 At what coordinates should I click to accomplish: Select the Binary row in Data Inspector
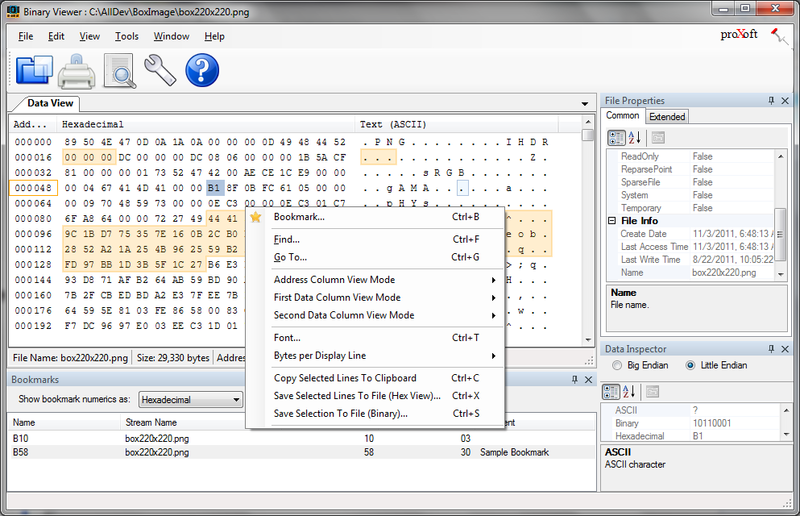pyautogui.click(x=691, y=423)
